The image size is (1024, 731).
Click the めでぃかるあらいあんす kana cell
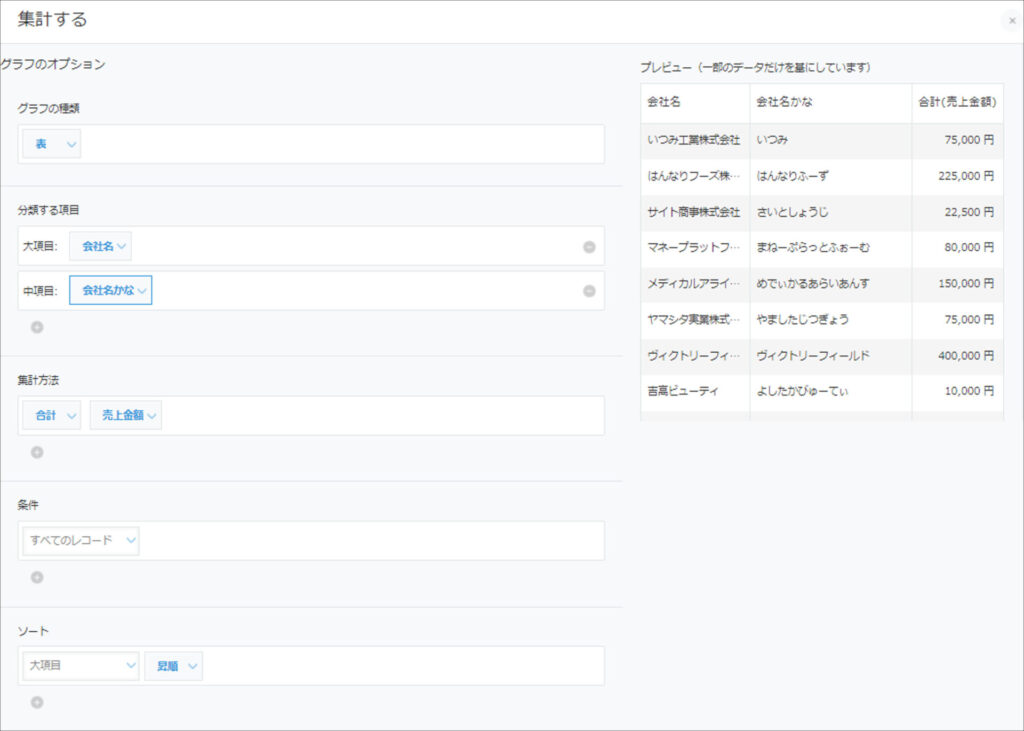pos(831,284)
